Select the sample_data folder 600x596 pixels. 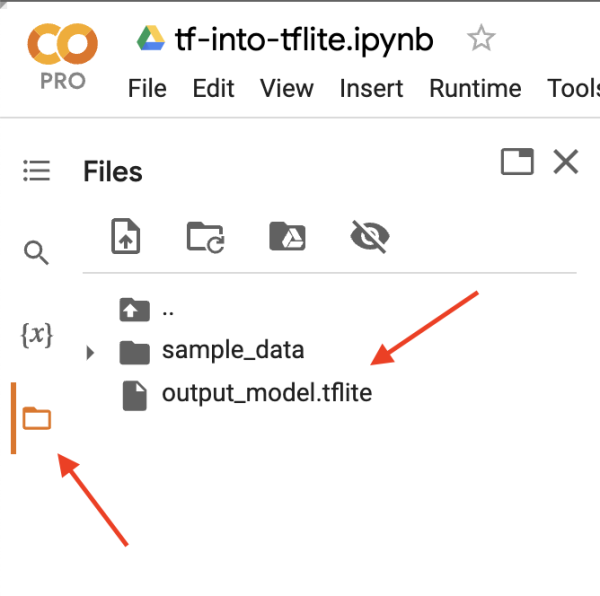pos(232,351)
